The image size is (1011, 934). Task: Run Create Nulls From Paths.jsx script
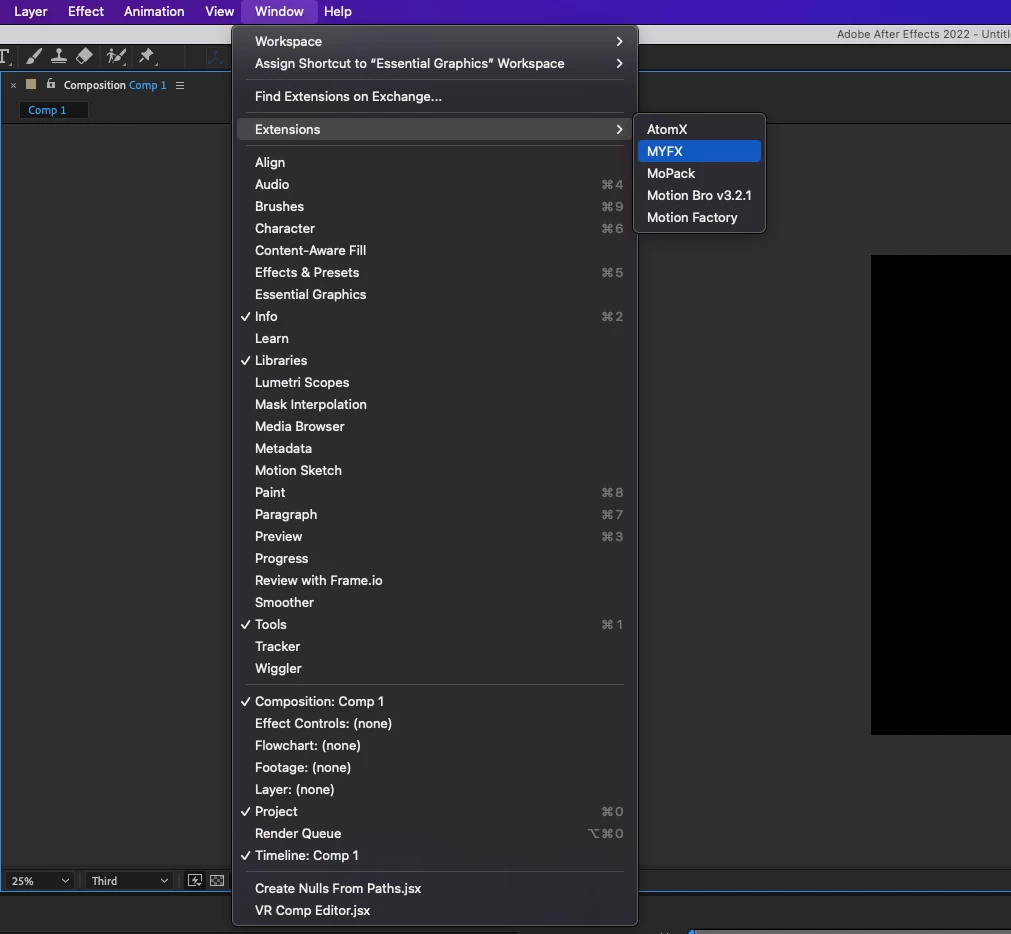(x=435, y=888)
